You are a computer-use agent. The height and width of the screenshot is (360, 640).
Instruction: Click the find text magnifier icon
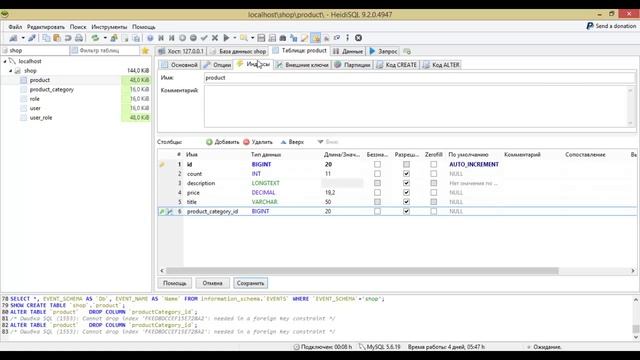pos(244,38)
